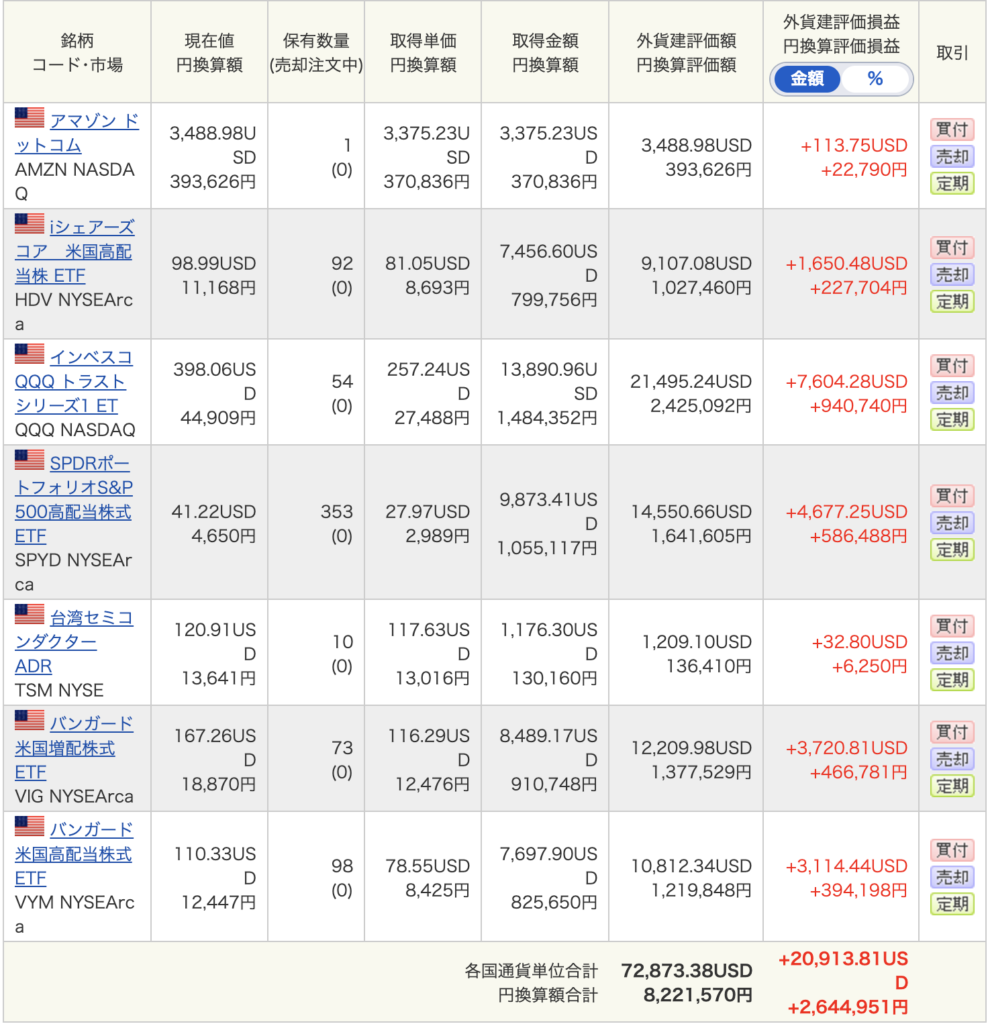Click 売却 for the QQQ row
This screenshot has height=1024, width=988.
[952, 392]
